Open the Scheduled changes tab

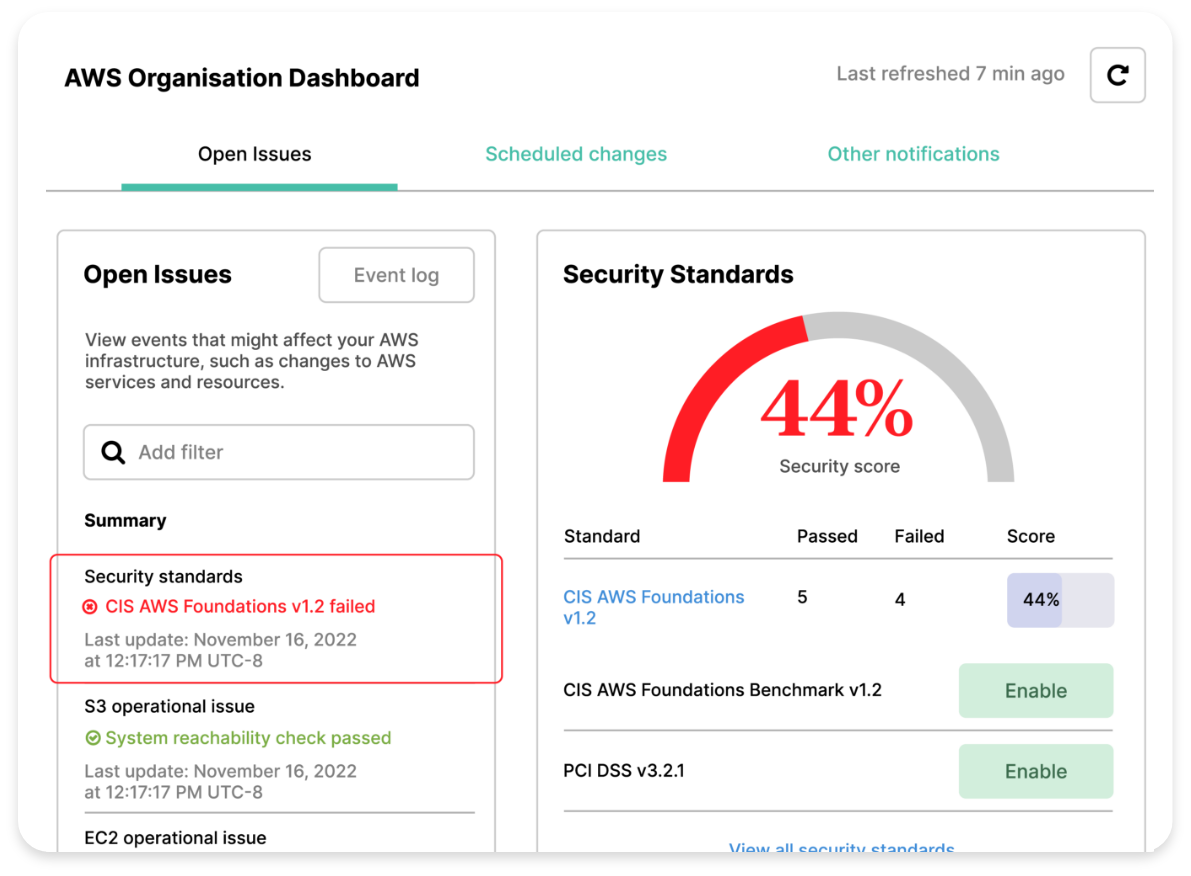576,154
